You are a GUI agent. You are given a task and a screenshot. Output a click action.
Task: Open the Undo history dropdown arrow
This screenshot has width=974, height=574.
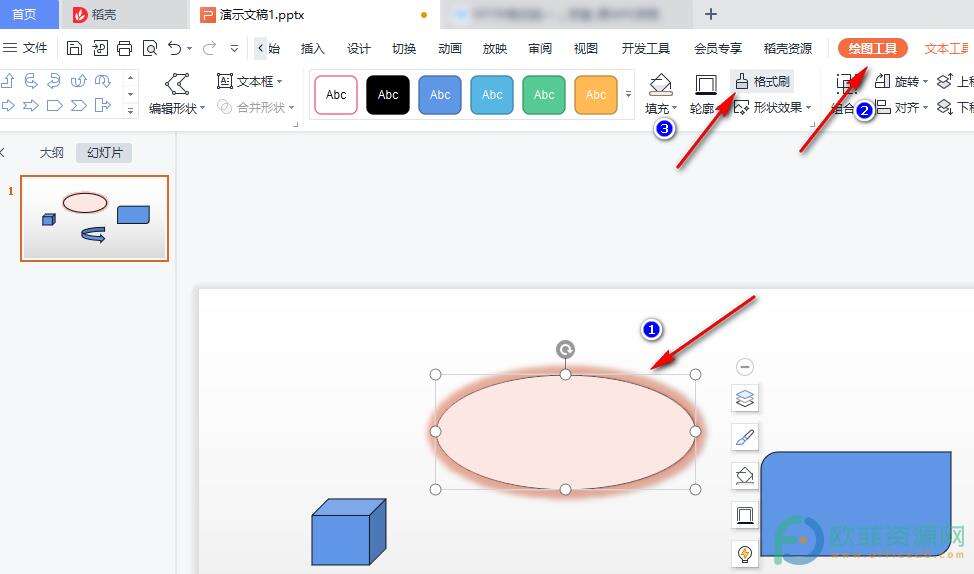point(189,48)
